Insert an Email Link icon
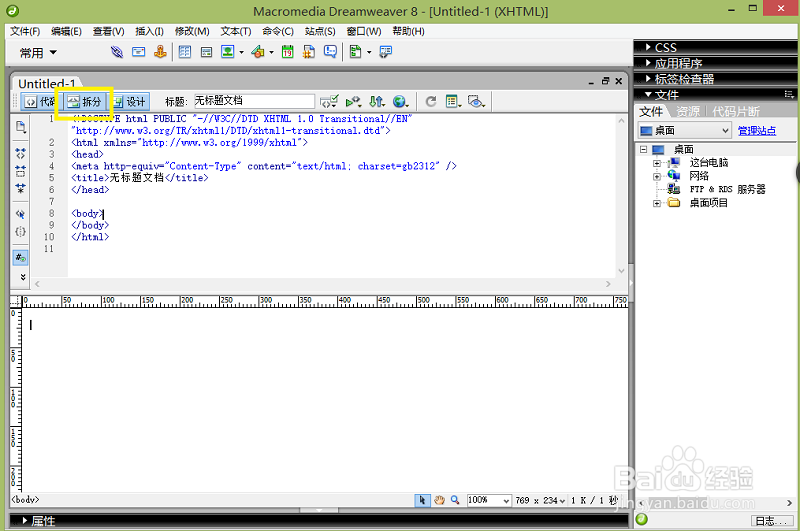 click(x=138, y=52)
